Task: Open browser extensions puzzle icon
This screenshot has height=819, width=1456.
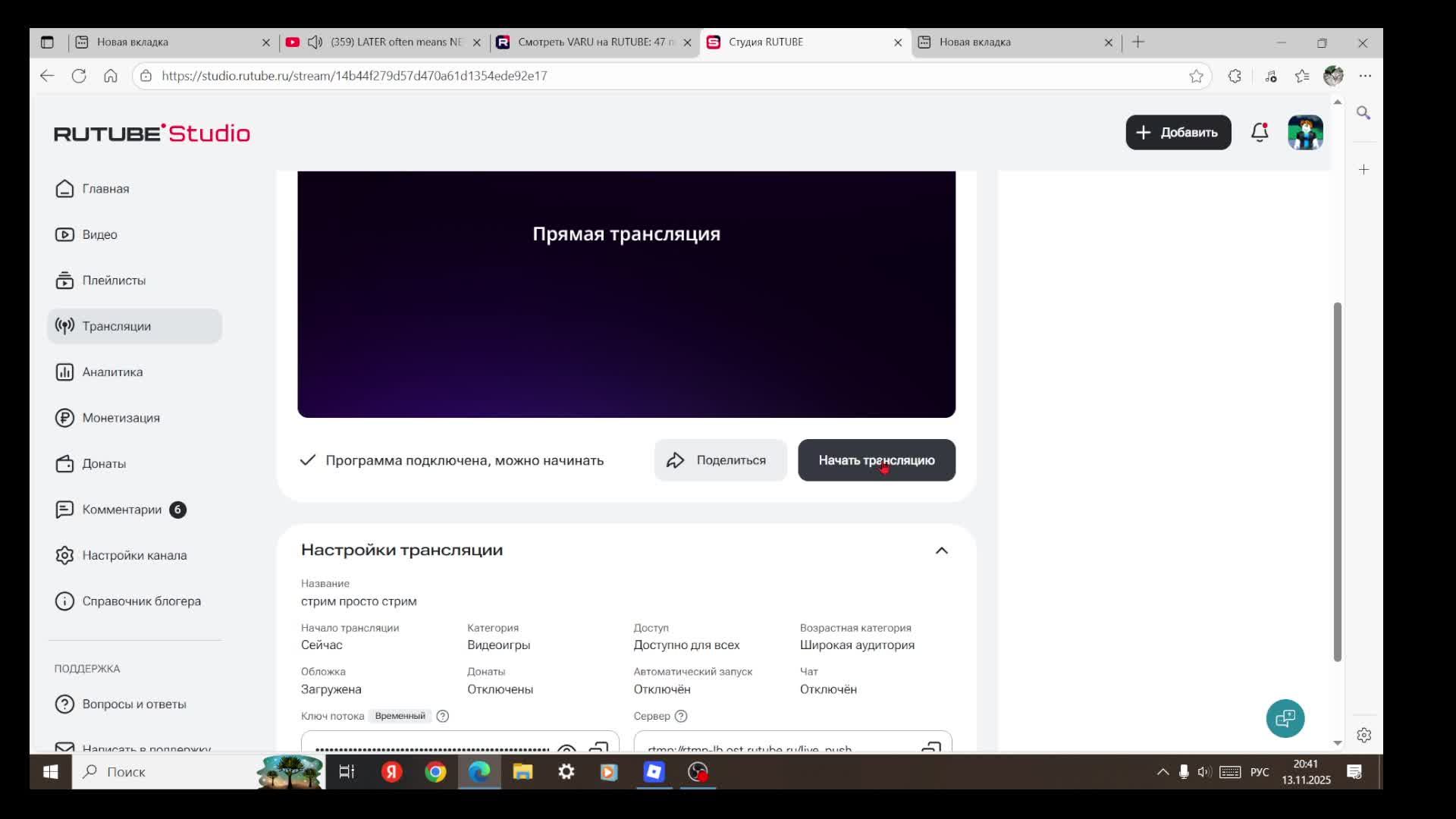Action: click(1235, 76)
